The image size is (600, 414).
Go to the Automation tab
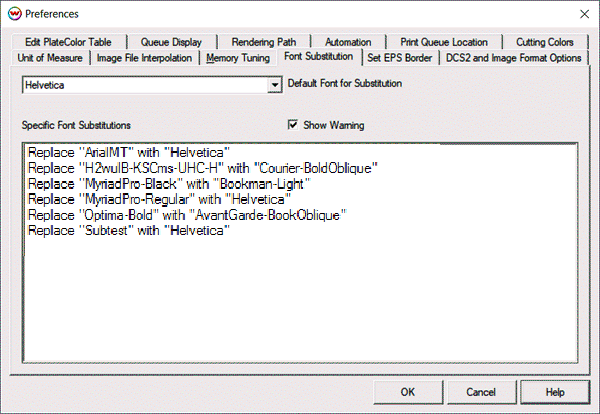tap(348, 42)
